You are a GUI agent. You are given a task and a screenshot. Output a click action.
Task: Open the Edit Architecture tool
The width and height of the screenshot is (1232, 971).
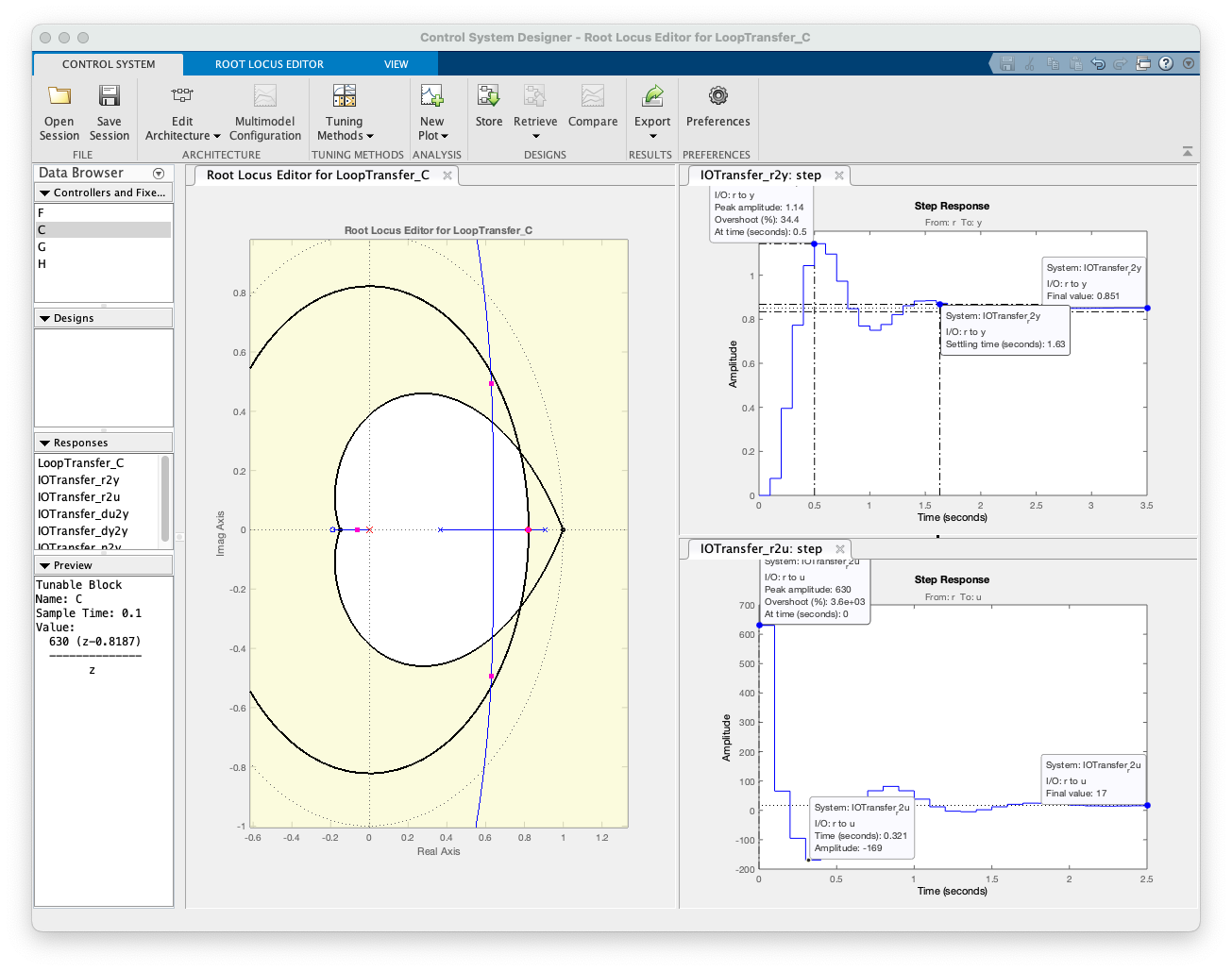(182, 113)
